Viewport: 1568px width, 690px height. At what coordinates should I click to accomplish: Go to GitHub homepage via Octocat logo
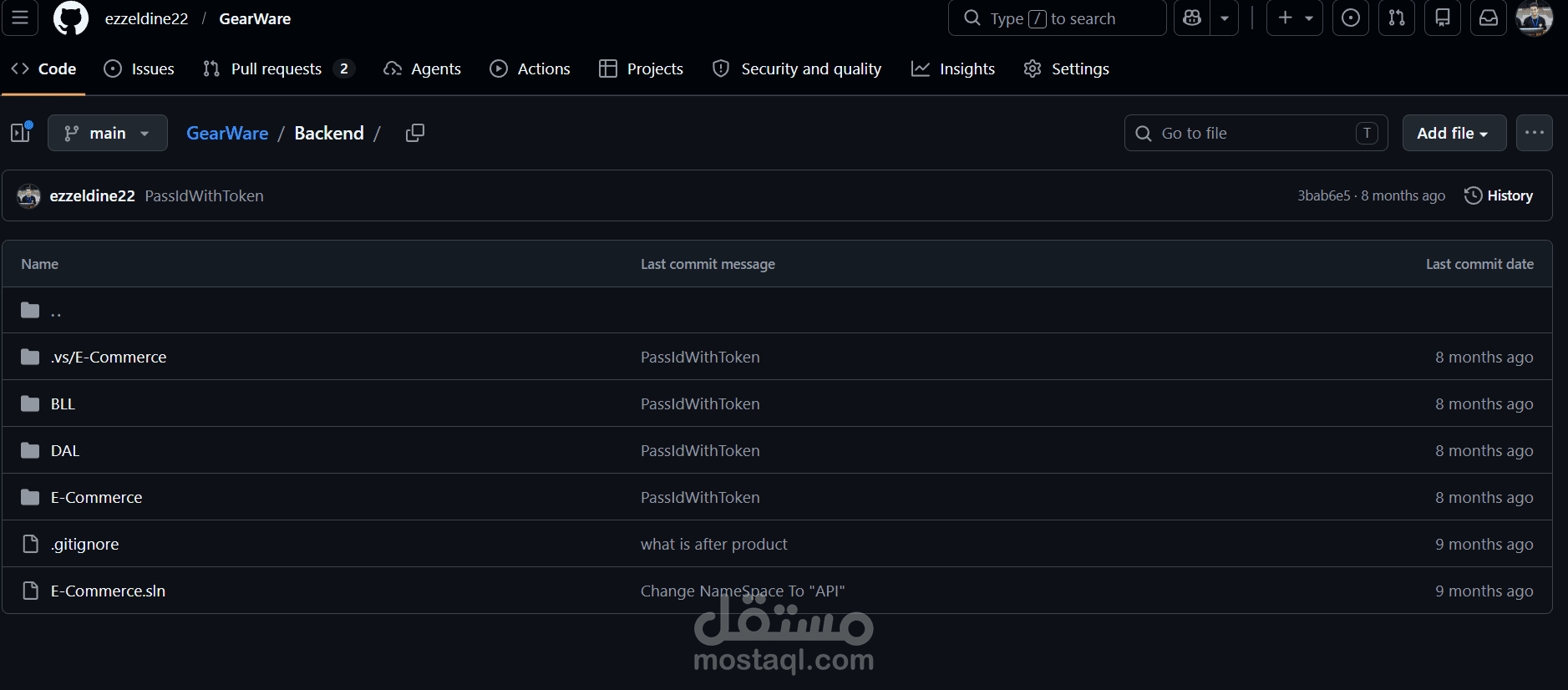click(x=70, y=18)
